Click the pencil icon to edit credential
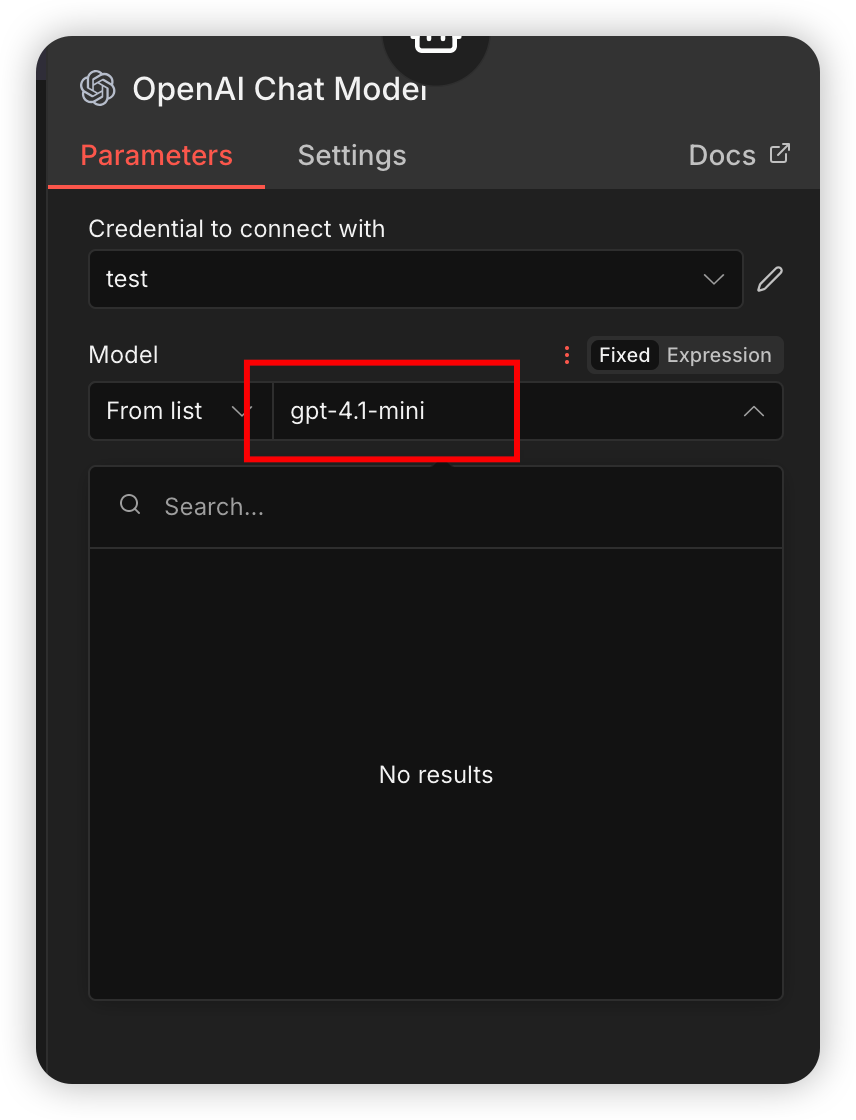 (x=770, y=279)
